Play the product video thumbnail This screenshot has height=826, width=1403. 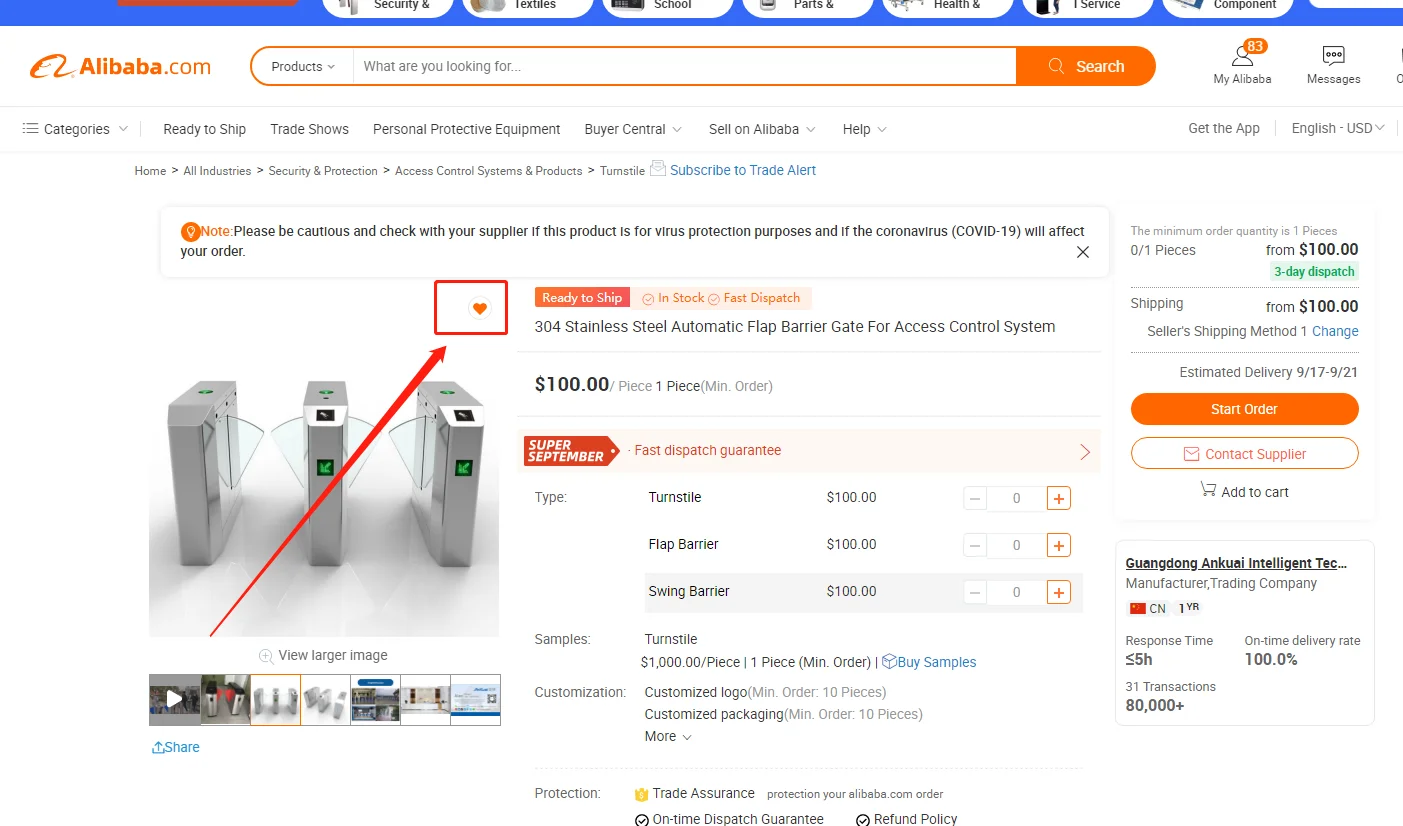coord(174,699)
